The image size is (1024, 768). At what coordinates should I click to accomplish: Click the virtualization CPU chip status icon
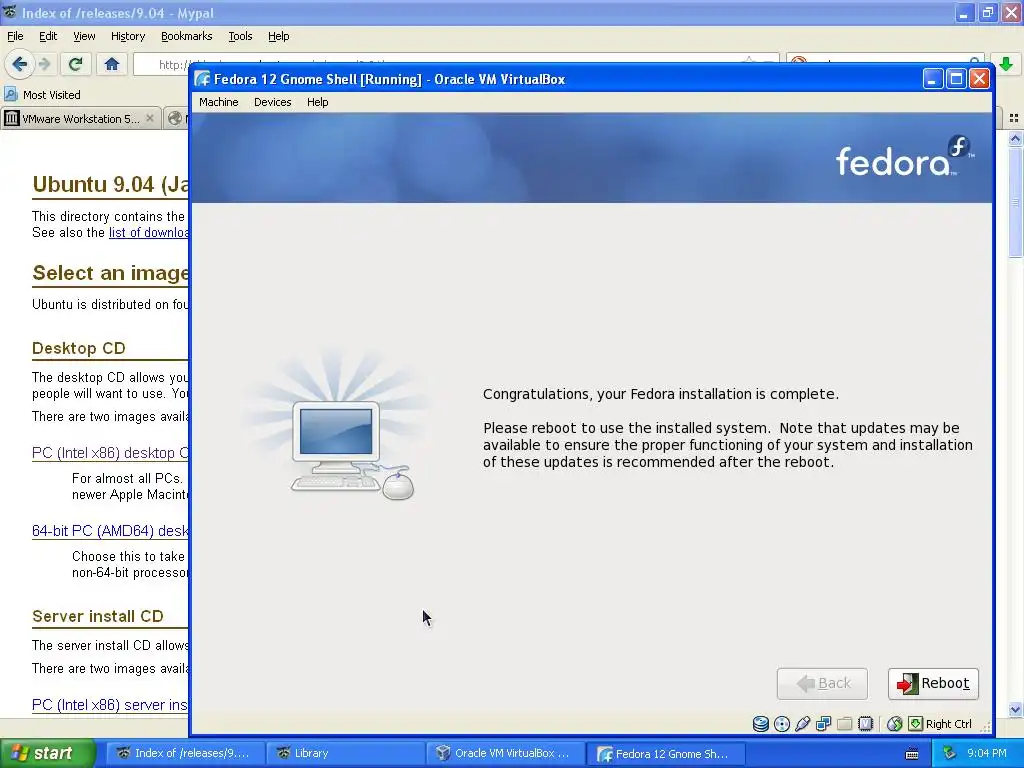pos(865,724)
